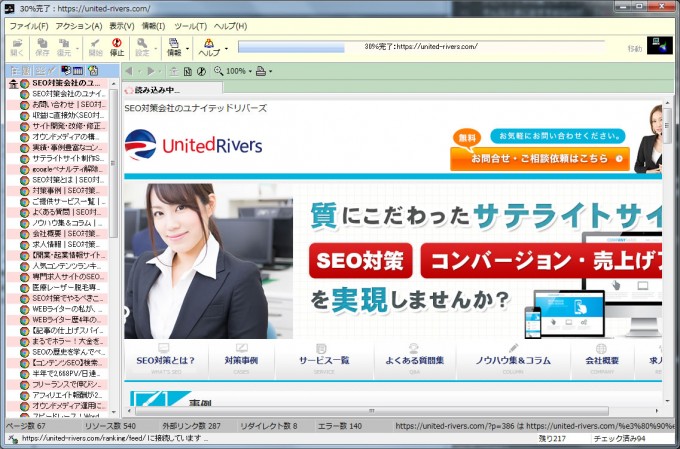This screenshot has width=680, height=449.
Task: Click the 外部リンク数 287 status entry
Action: (191, 426)
